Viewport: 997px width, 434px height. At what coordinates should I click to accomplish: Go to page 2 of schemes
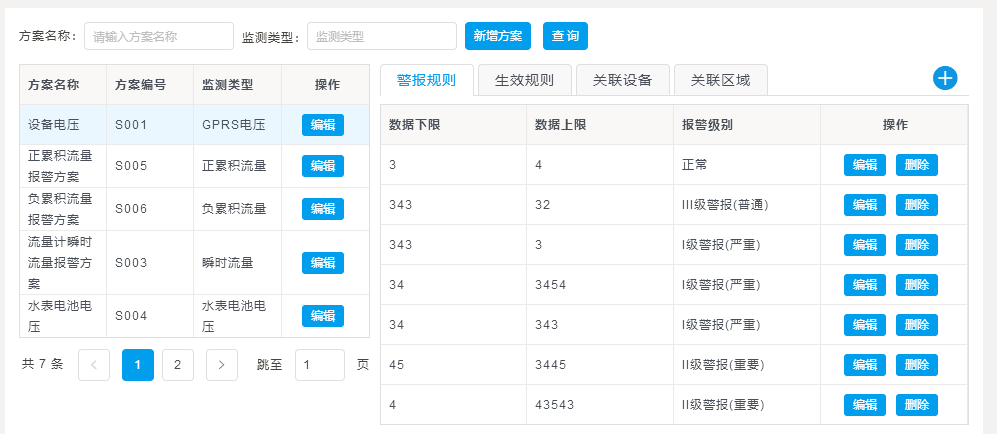[x=177, y=365]
